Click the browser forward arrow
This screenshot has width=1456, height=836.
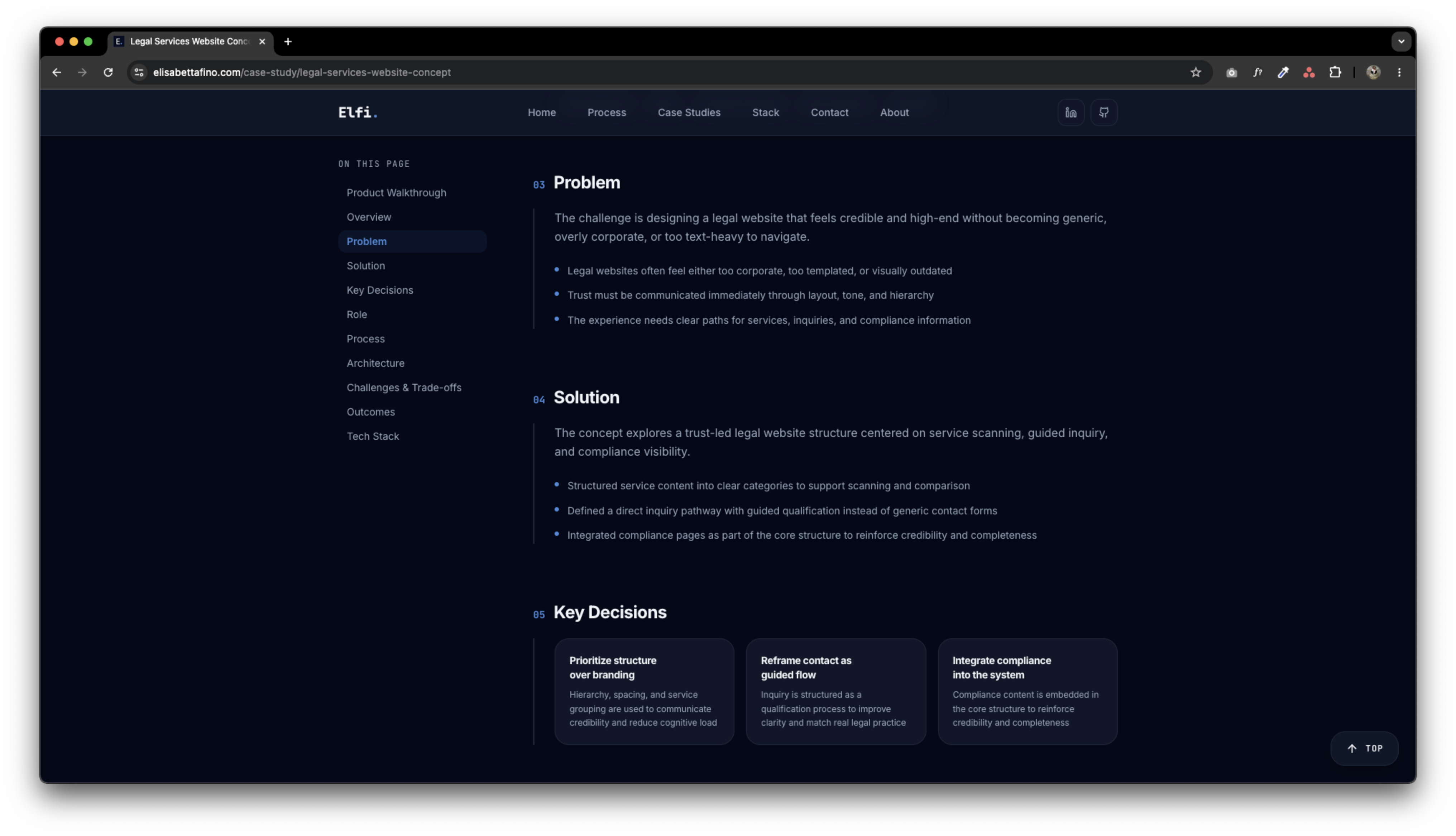tap(82, 72)
